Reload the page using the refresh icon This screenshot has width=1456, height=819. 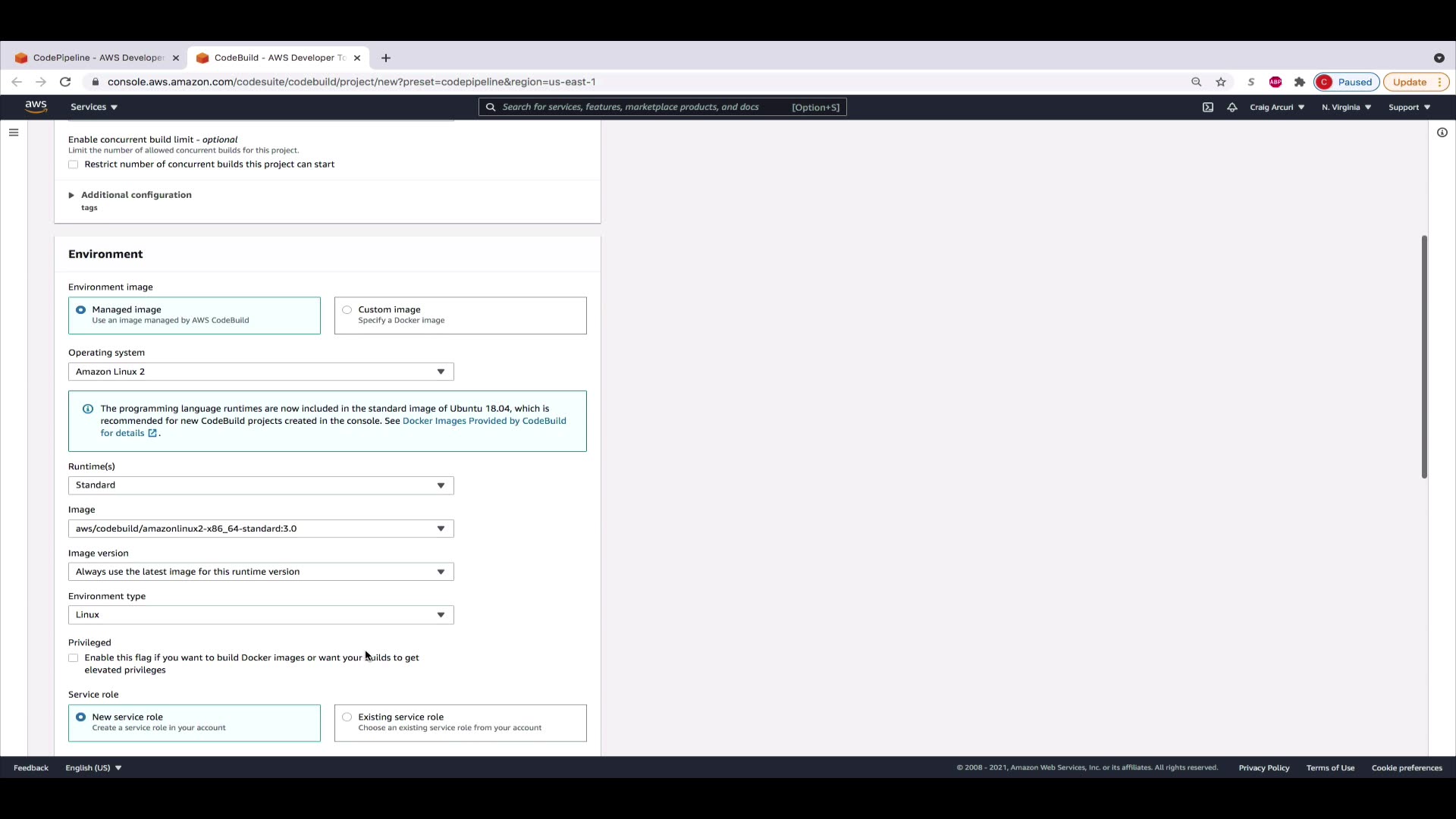click(x=65, y=82)
